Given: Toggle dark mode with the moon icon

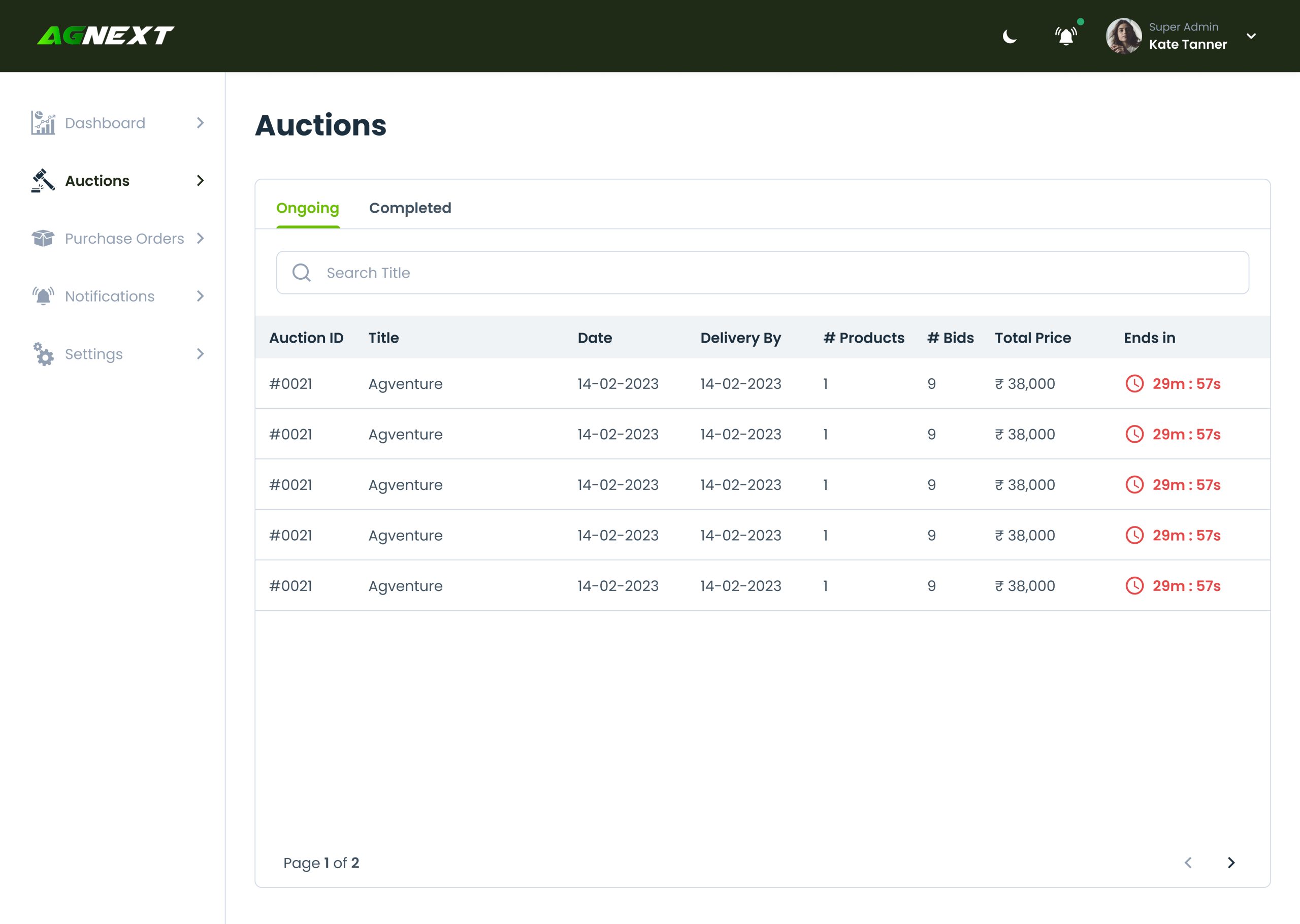Looking at the screenshot, I should tap(1010, 37).
